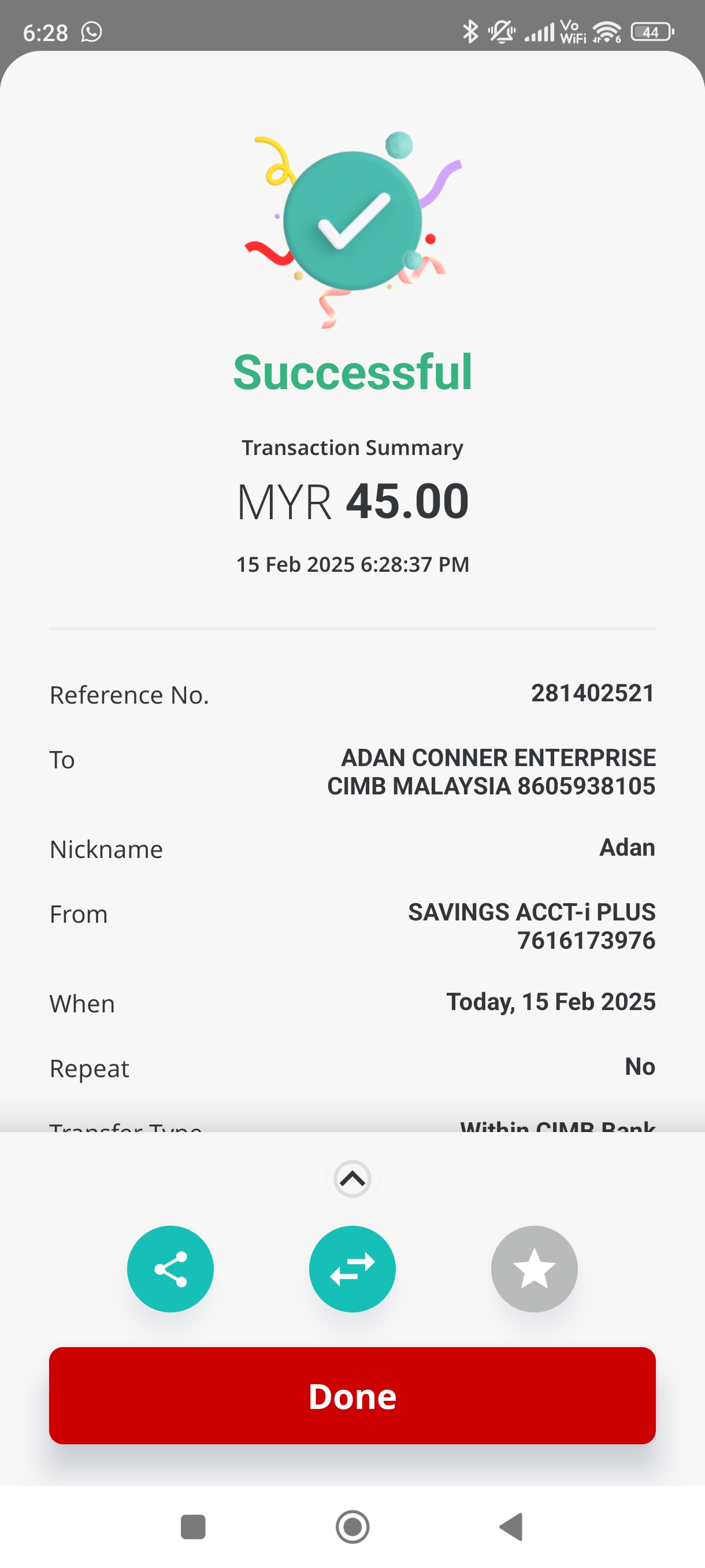The height and width of the screenshot is (1568, 705).
Task: Tap the star favourite icon
Action: pos(534,1269)
